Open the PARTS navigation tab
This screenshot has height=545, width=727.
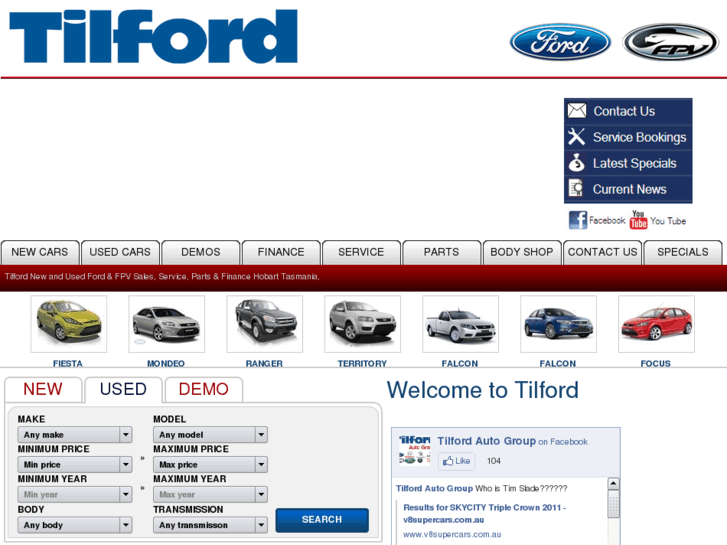coord(441,252)
